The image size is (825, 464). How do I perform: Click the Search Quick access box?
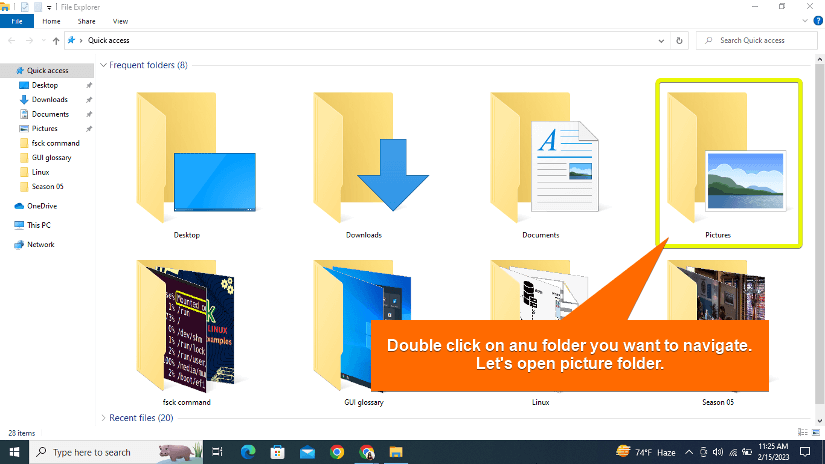(757, 41)
